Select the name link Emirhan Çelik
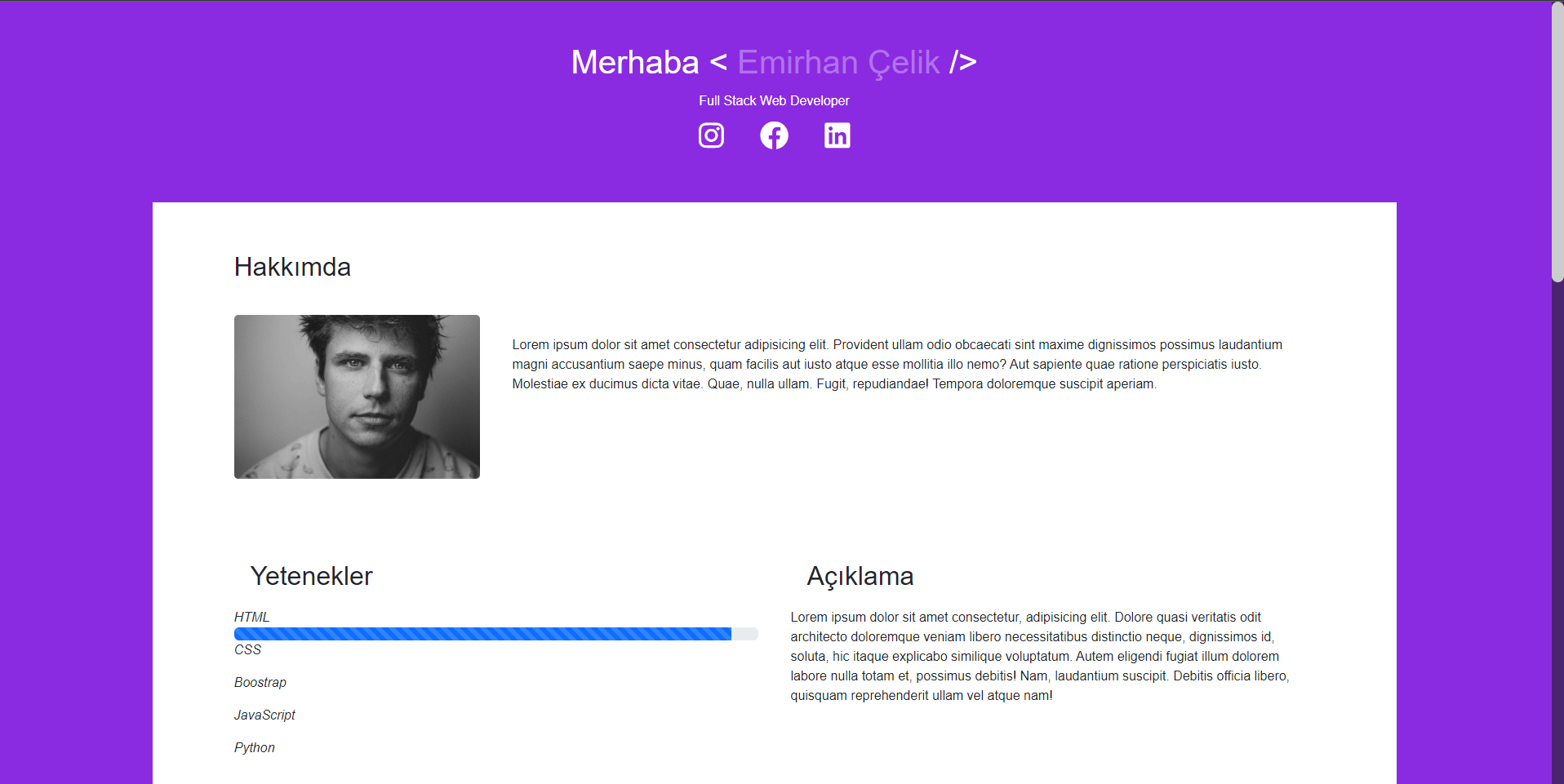 (x=838, y=61)
